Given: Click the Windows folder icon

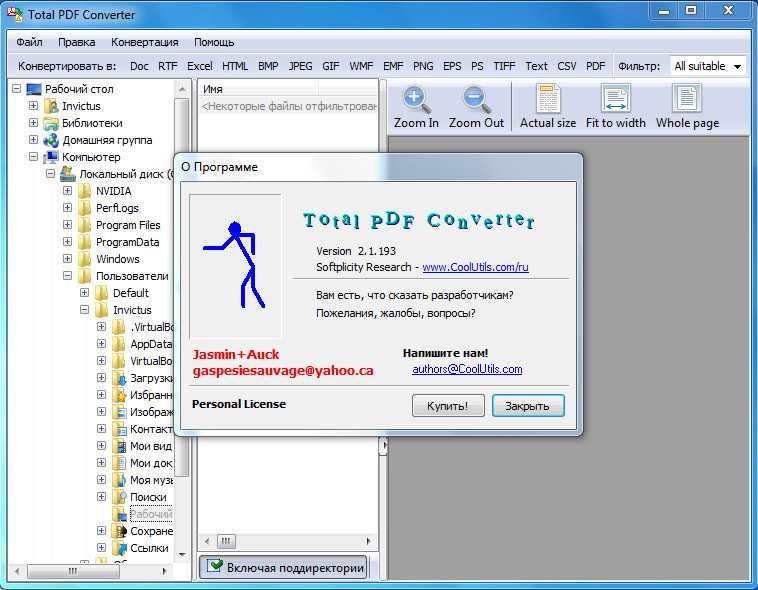Looking at the screenshot, I should coord(85,259).
